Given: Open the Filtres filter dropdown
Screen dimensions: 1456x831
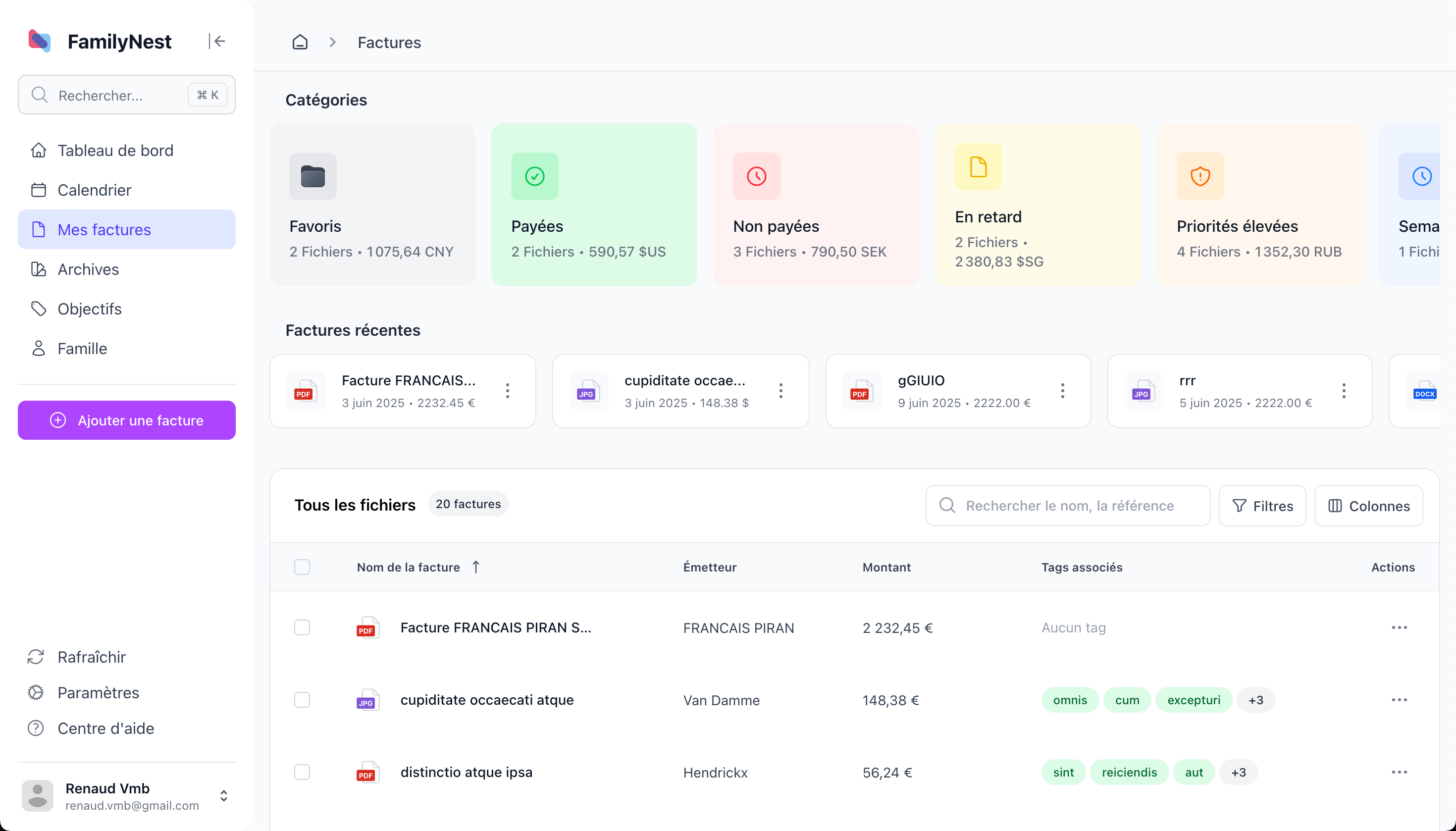Looking at the screenshot, I should pyautogui.click(x=1262, y=506).
